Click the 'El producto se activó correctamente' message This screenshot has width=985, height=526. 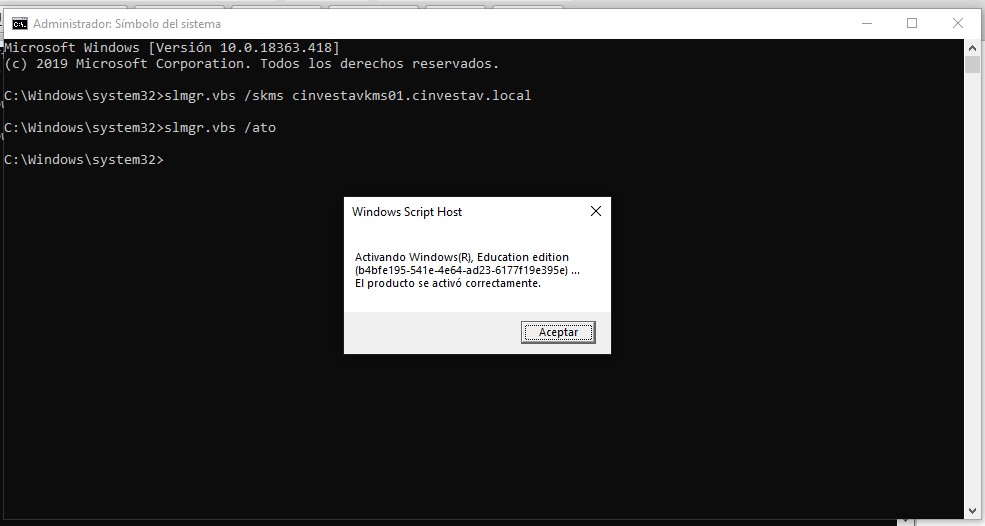[447, 283]
